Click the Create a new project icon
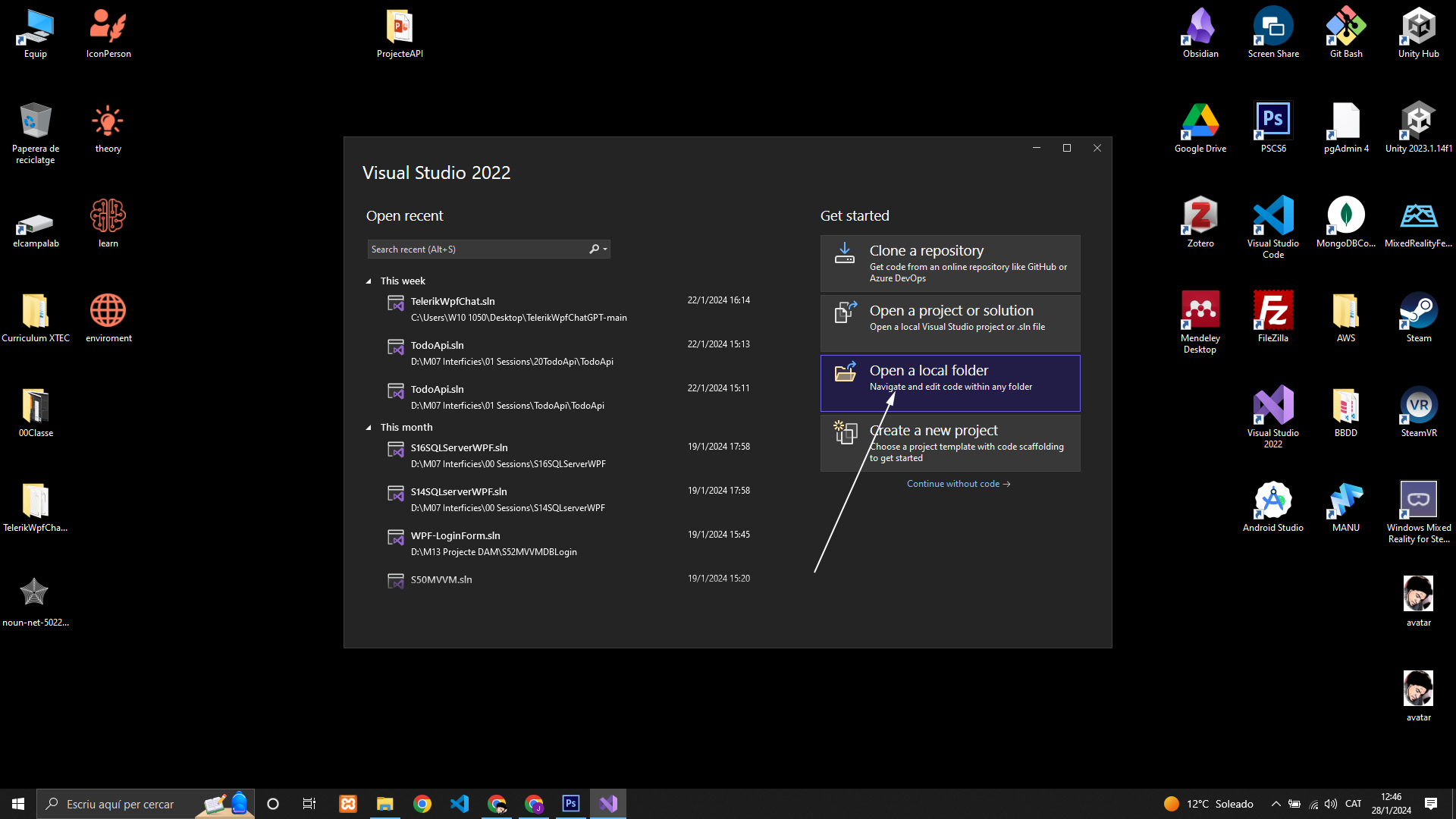Viewport: 1456px width, 819px height. (x=844, y=432)
